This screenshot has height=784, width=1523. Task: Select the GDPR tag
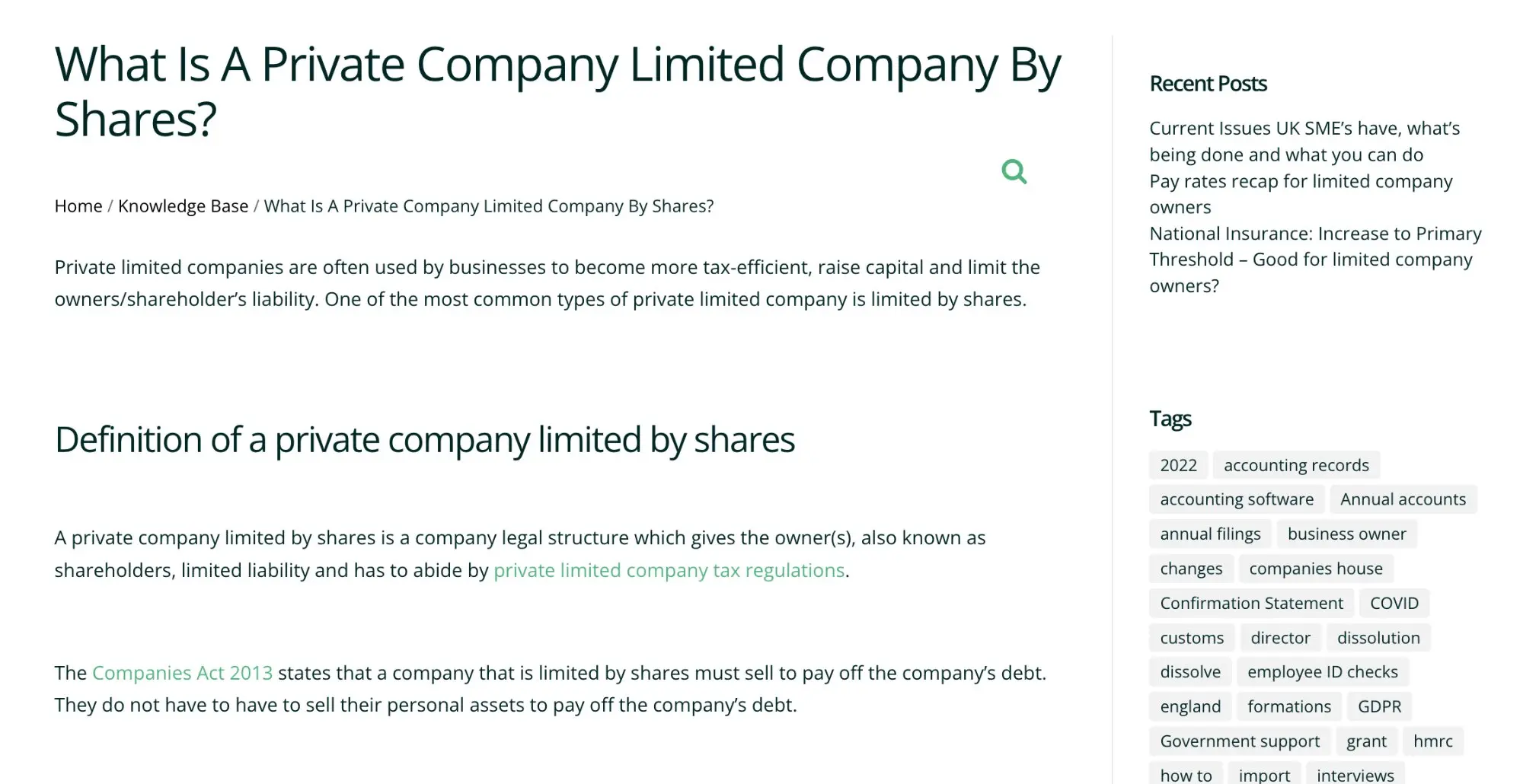point(1379,706)
